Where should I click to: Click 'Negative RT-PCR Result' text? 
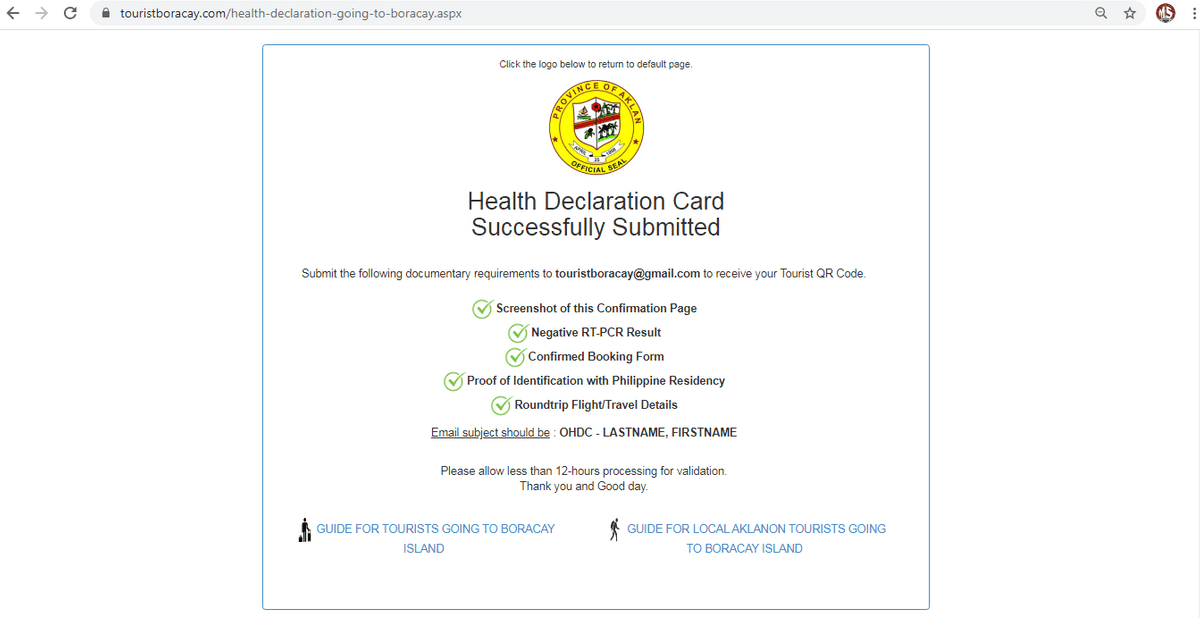[x=596, y=332]
